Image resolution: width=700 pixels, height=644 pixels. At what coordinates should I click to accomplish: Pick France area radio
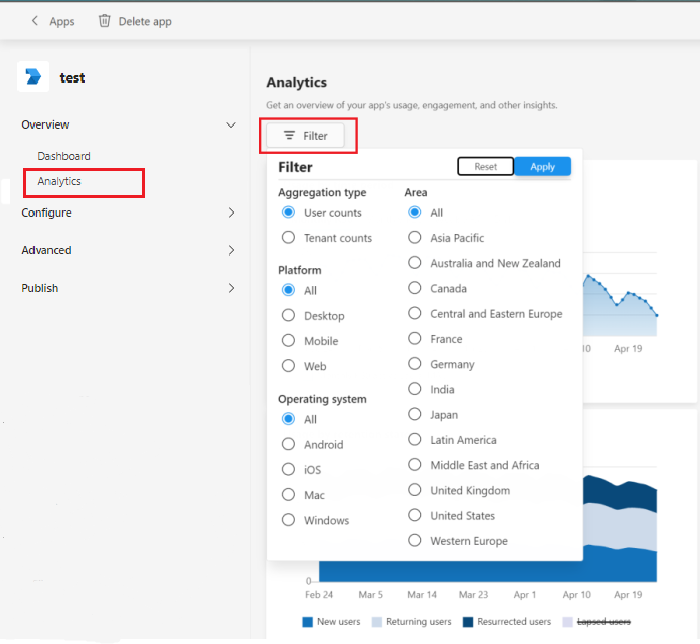415,338
